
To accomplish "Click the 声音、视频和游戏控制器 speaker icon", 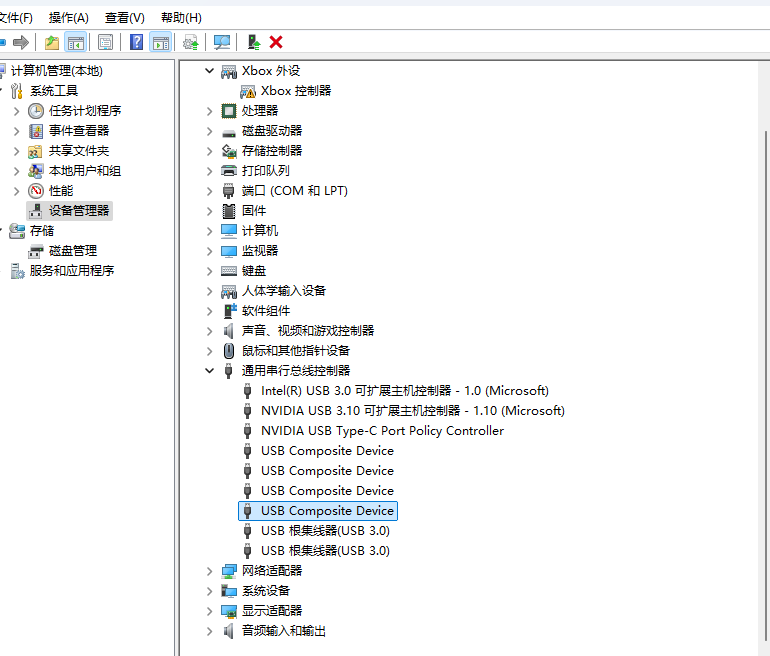I will [x=228, y=331].
